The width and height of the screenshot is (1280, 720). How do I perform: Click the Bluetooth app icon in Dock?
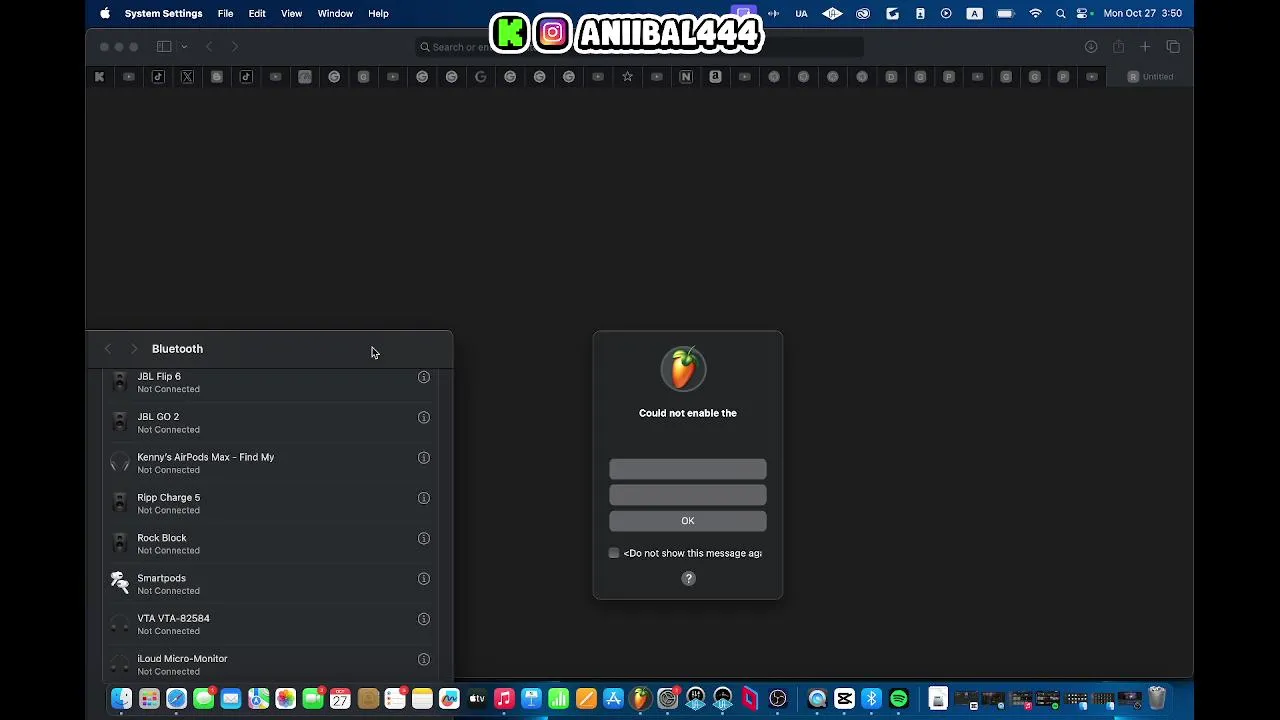(871, 699)
